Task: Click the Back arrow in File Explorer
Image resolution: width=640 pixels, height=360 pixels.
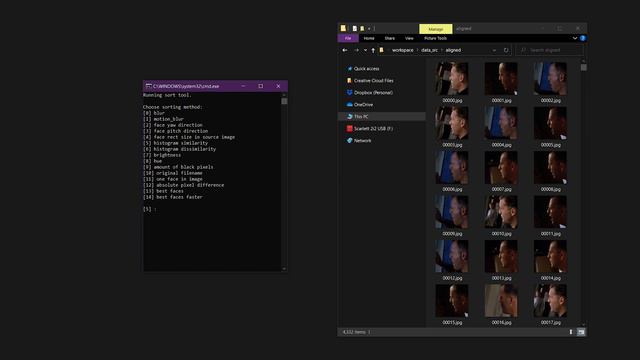Action: (345, 50)
